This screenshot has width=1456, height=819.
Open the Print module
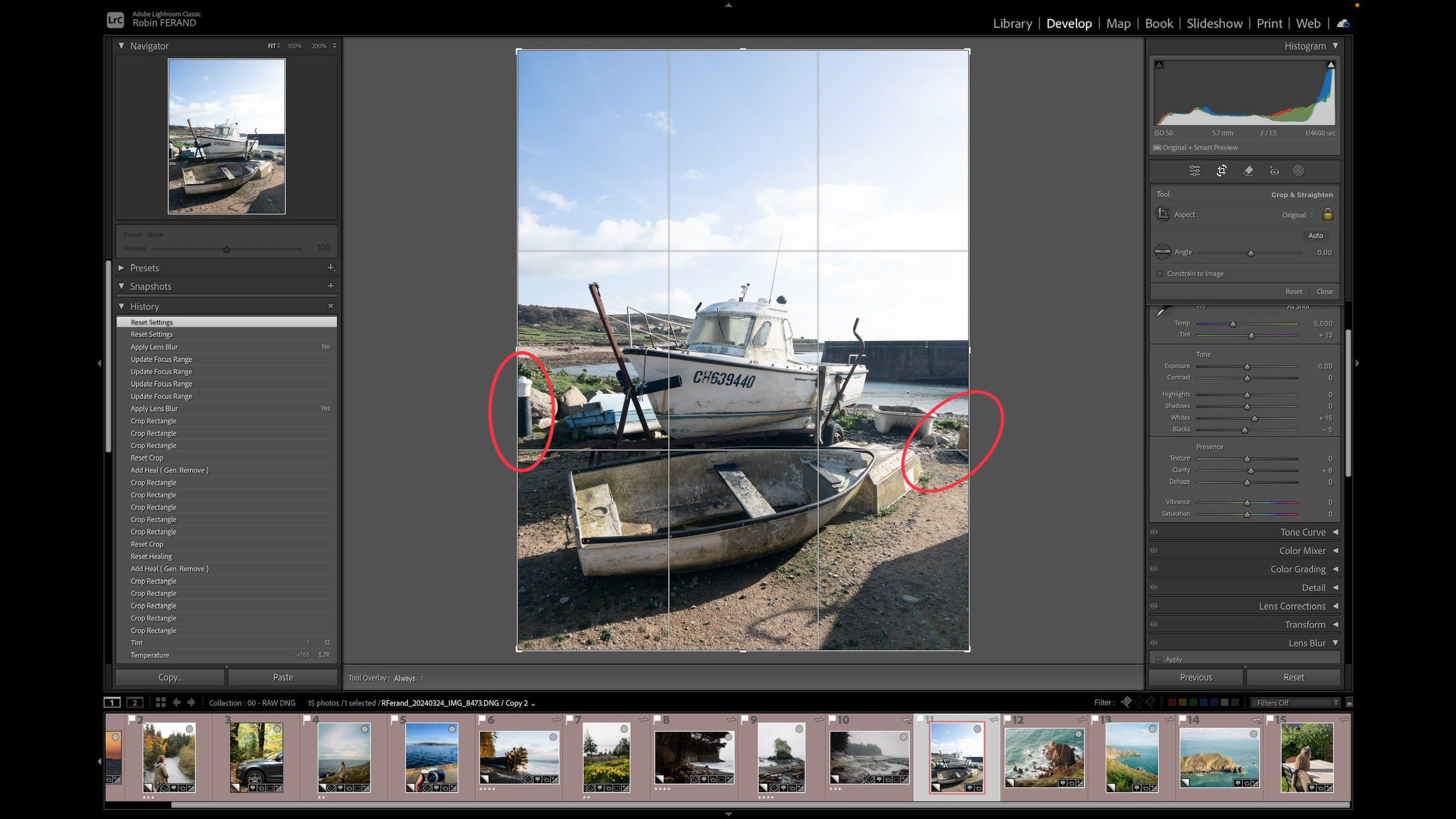[x=1269, y=23]
